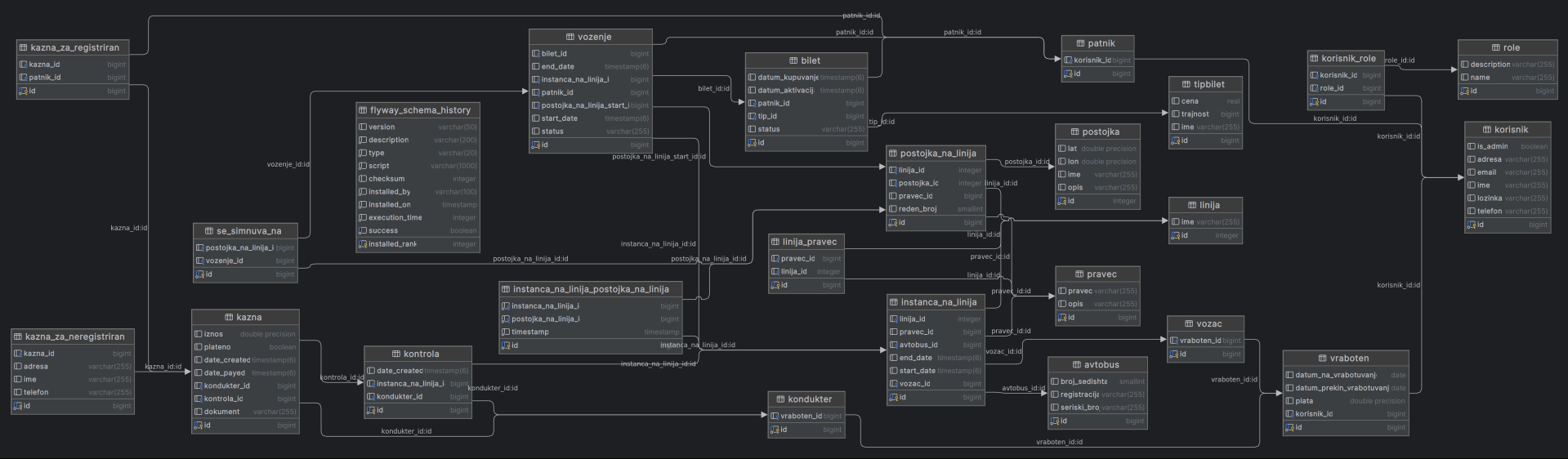Click the table icon beside vozenje header

click(570, 37)
